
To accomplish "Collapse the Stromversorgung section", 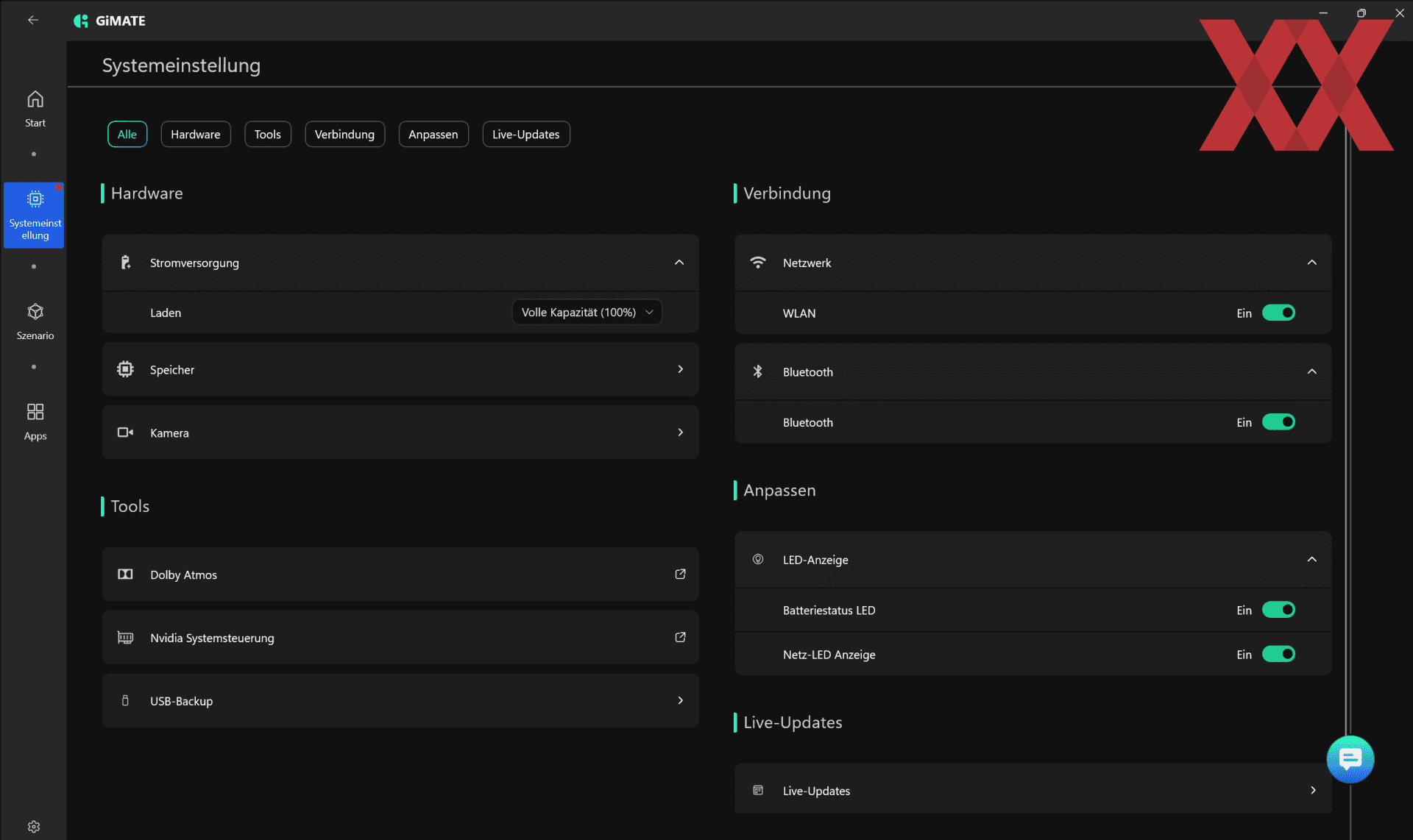I will (x=679, y=263).
